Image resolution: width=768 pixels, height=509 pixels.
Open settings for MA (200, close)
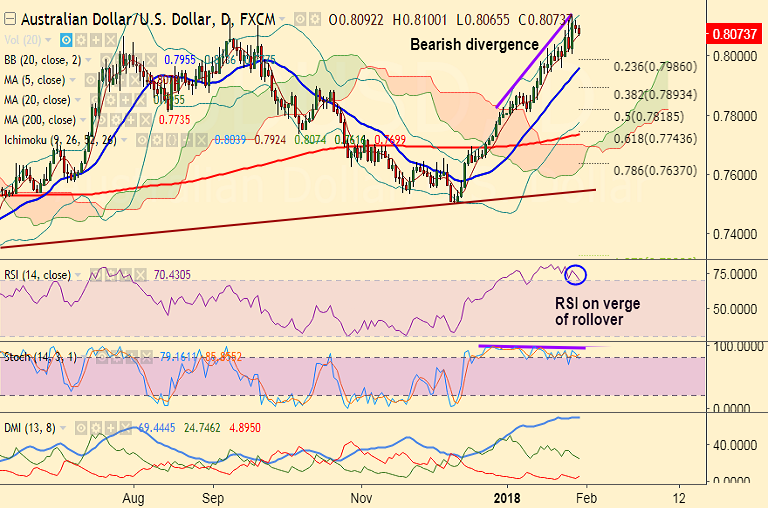pos(116,120)
